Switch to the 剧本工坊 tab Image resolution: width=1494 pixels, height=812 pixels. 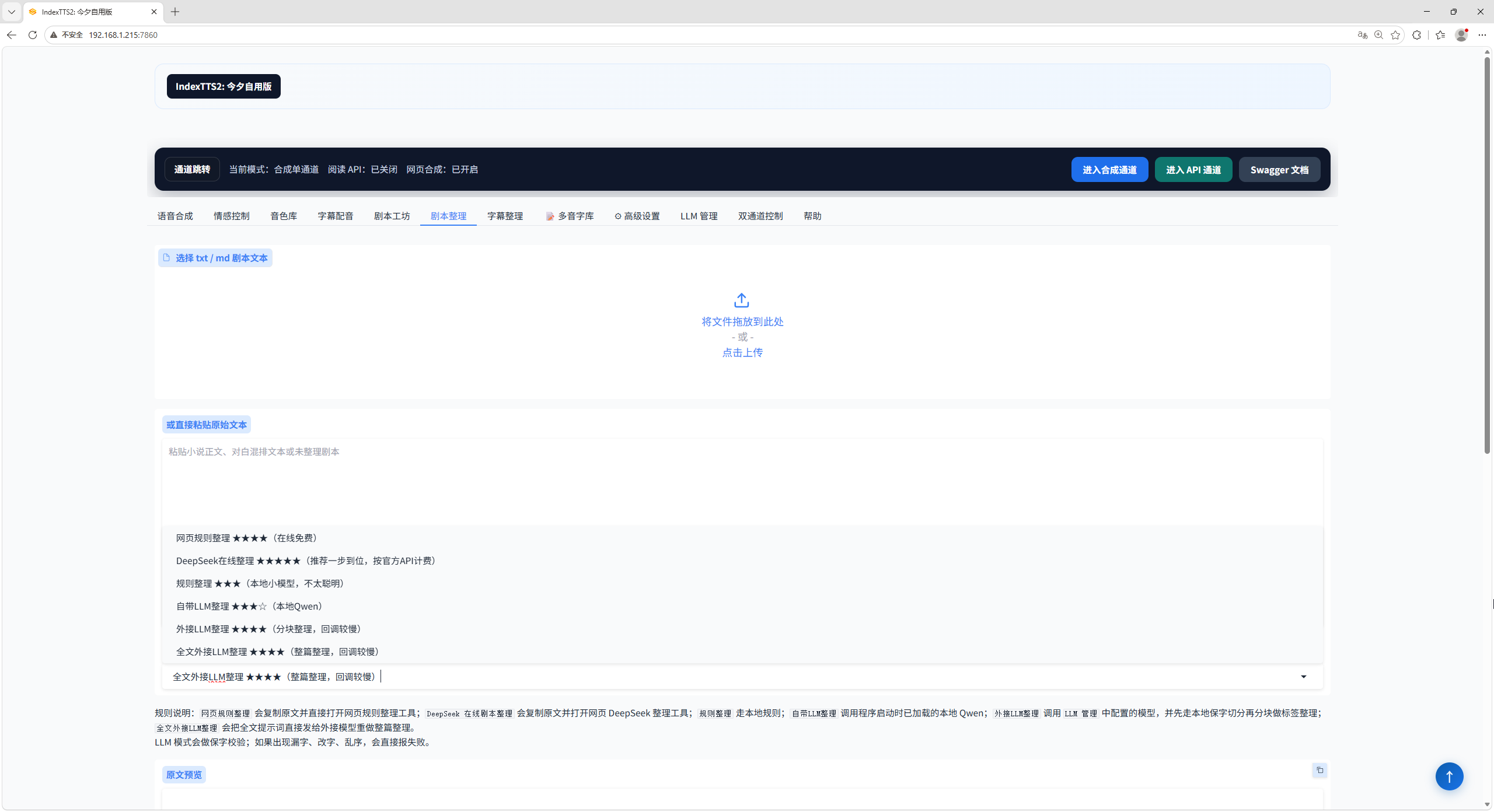[392, 216]
